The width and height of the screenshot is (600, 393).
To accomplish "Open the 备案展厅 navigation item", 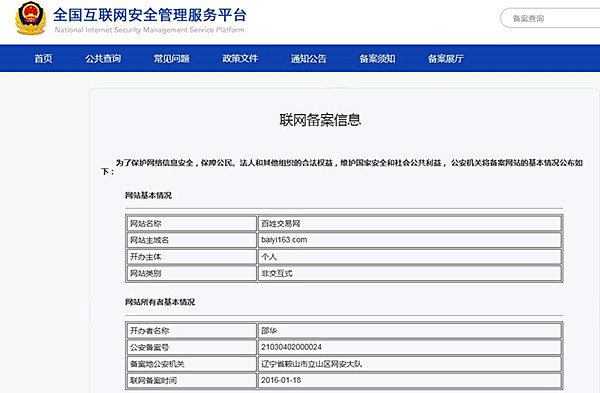I will pyautogui.click(x=445, y=59).
